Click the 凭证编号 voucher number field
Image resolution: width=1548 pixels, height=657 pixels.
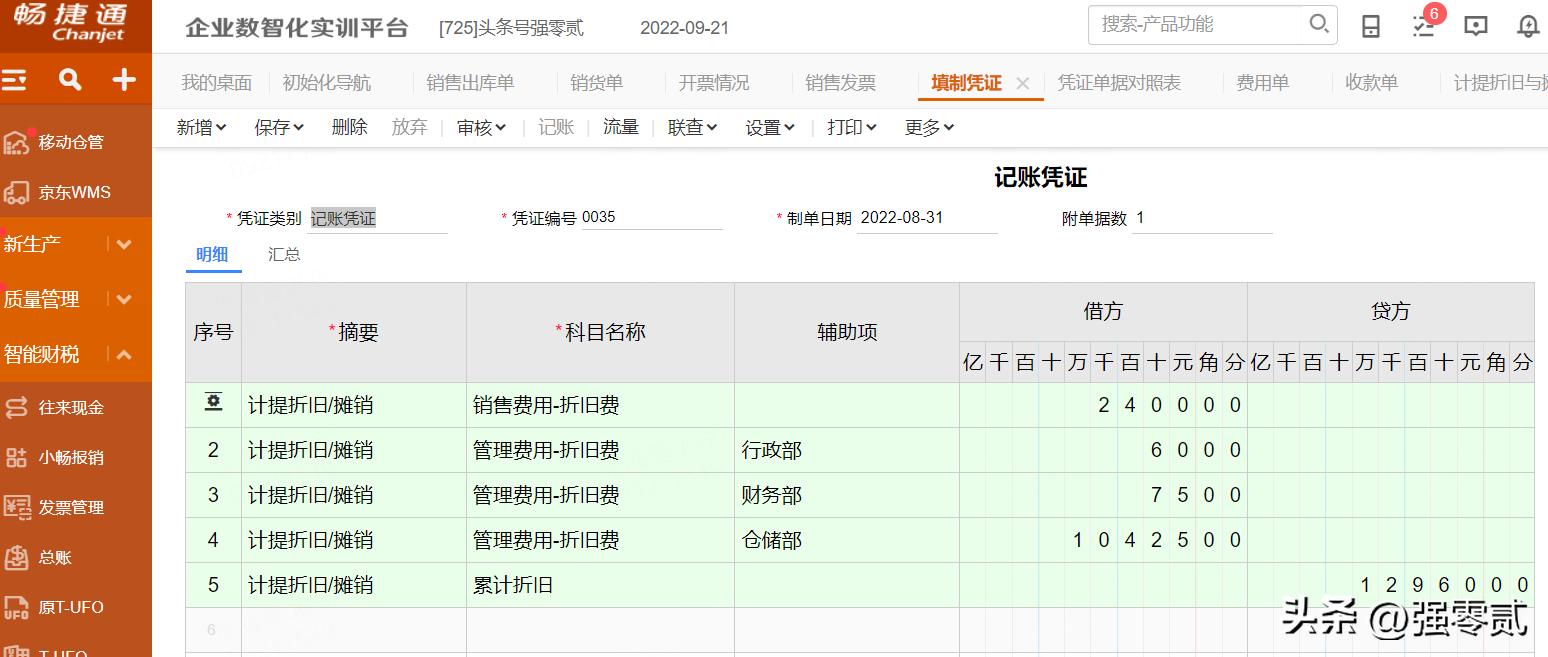pos(652,217)
